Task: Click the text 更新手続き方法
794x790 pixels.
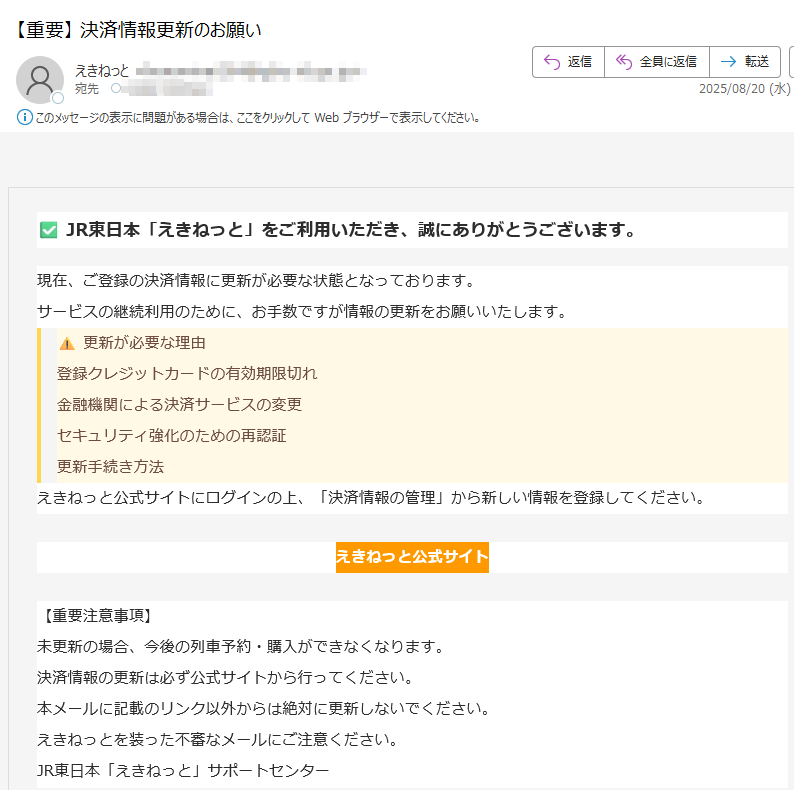Action: (x=110, y=466)
